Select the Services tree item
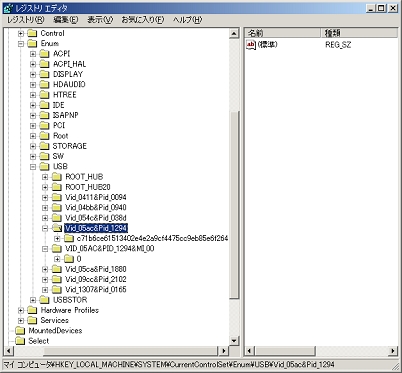The width and height of the screenshot is (402, 373). 54,321
